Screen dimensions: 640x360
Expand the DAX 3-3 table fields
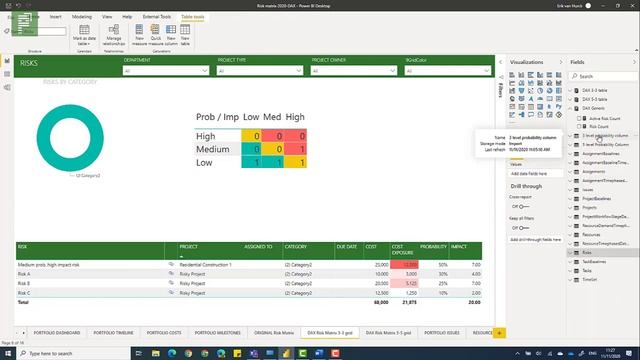(x=570, y=90)
